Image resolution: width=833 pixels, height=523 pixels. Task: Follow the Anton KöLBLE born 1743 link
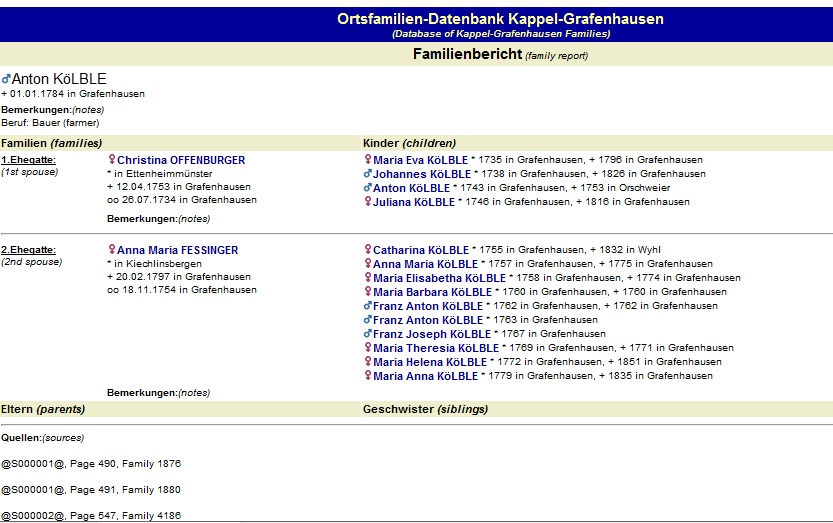411,188
